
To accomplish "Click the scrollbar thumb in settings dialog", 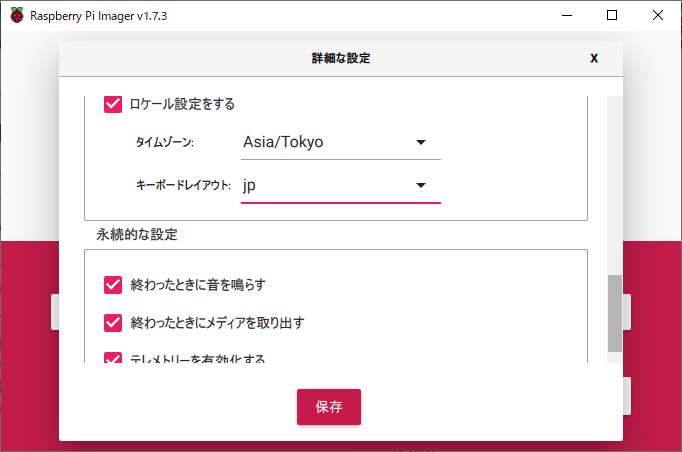I will 614,313.
